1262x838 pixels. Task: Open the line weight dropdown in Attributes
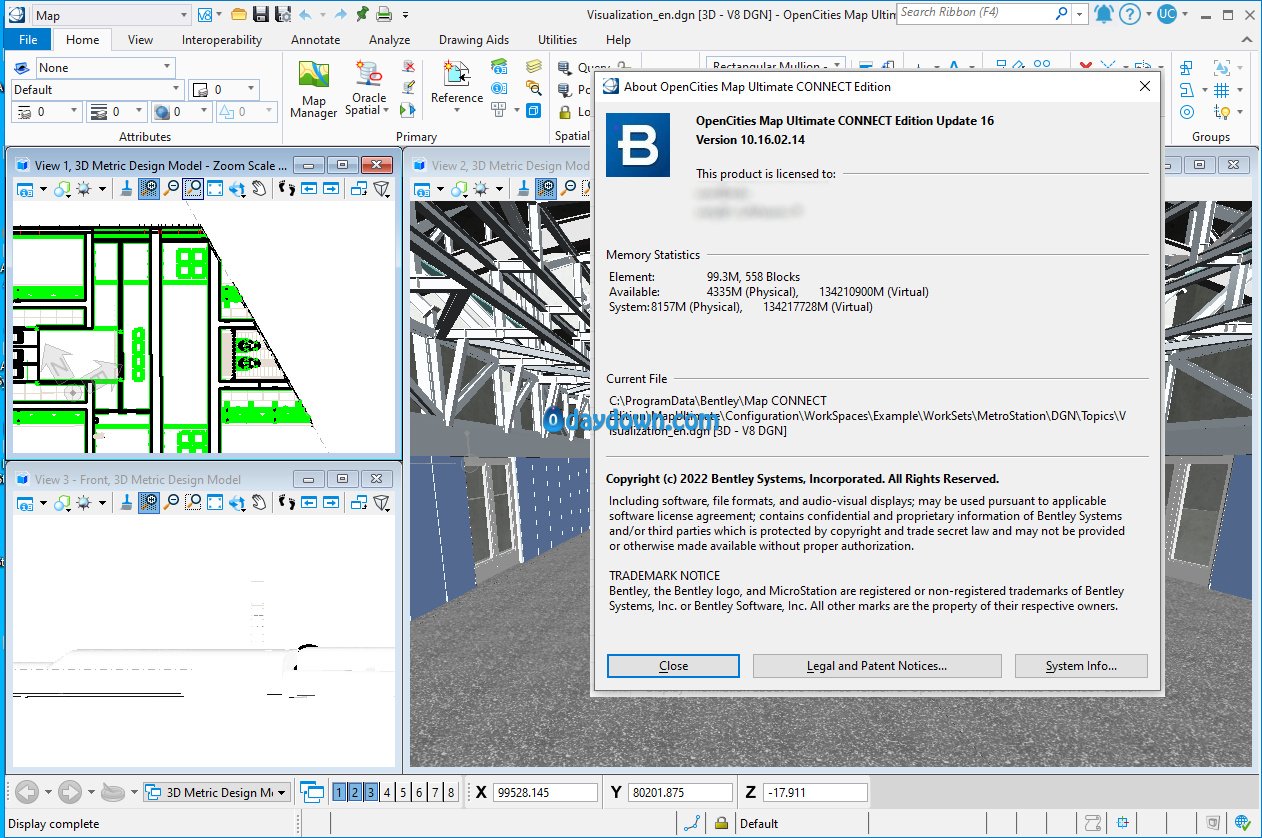click(116, 112)
